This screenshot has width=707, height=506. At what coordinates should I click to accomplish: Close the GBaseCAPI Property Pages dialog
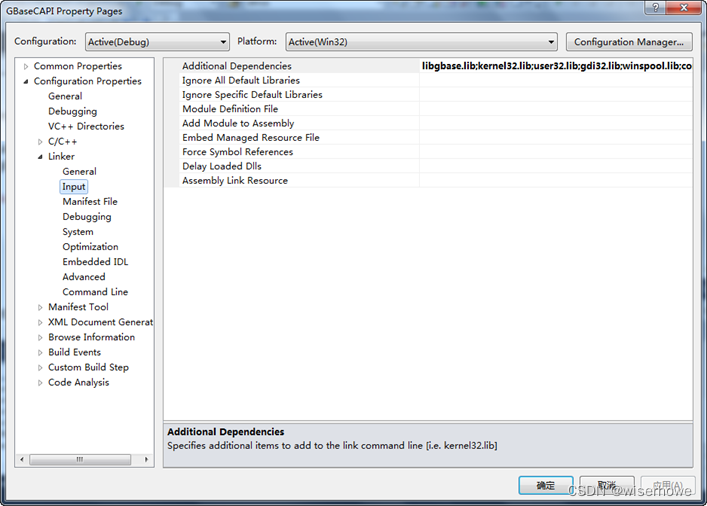tap(684, 8)
